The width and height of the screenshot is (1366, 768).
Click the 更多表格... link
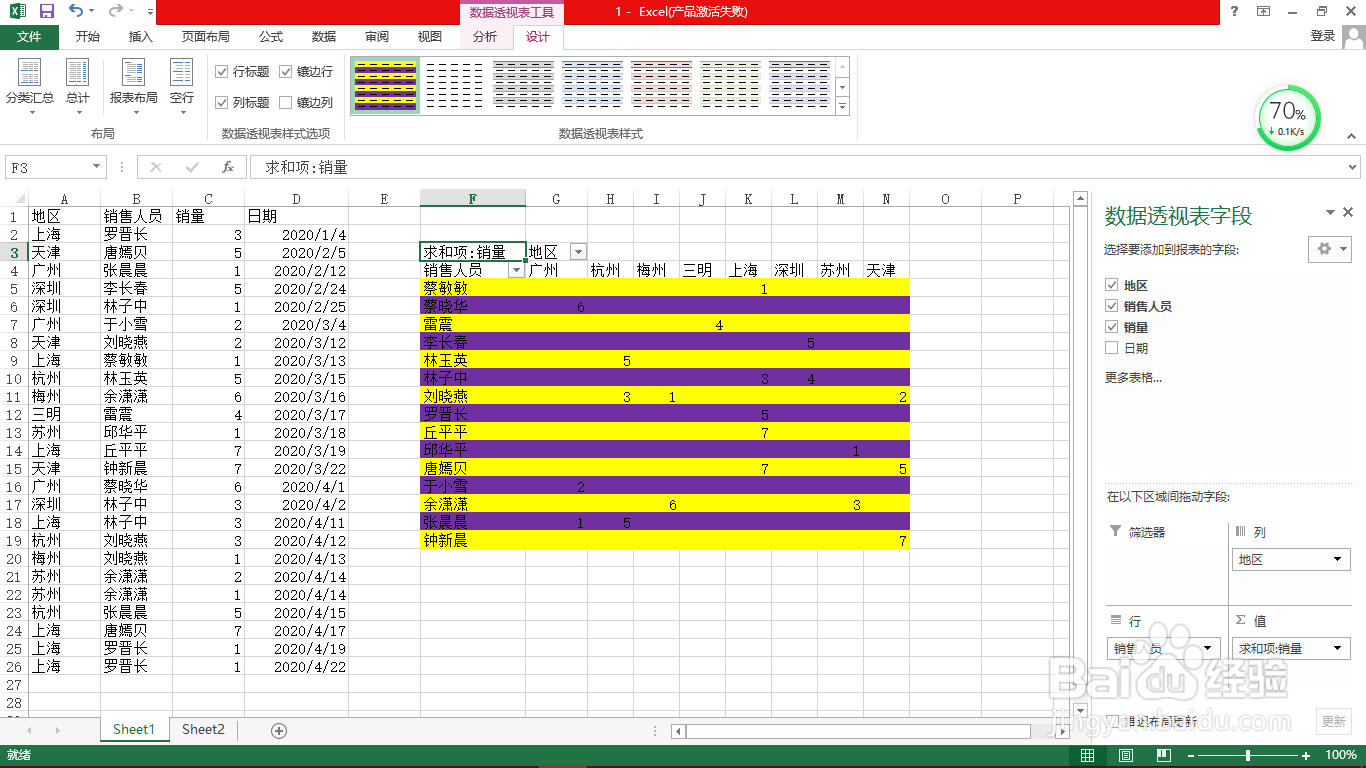(x=1134, y=378)
